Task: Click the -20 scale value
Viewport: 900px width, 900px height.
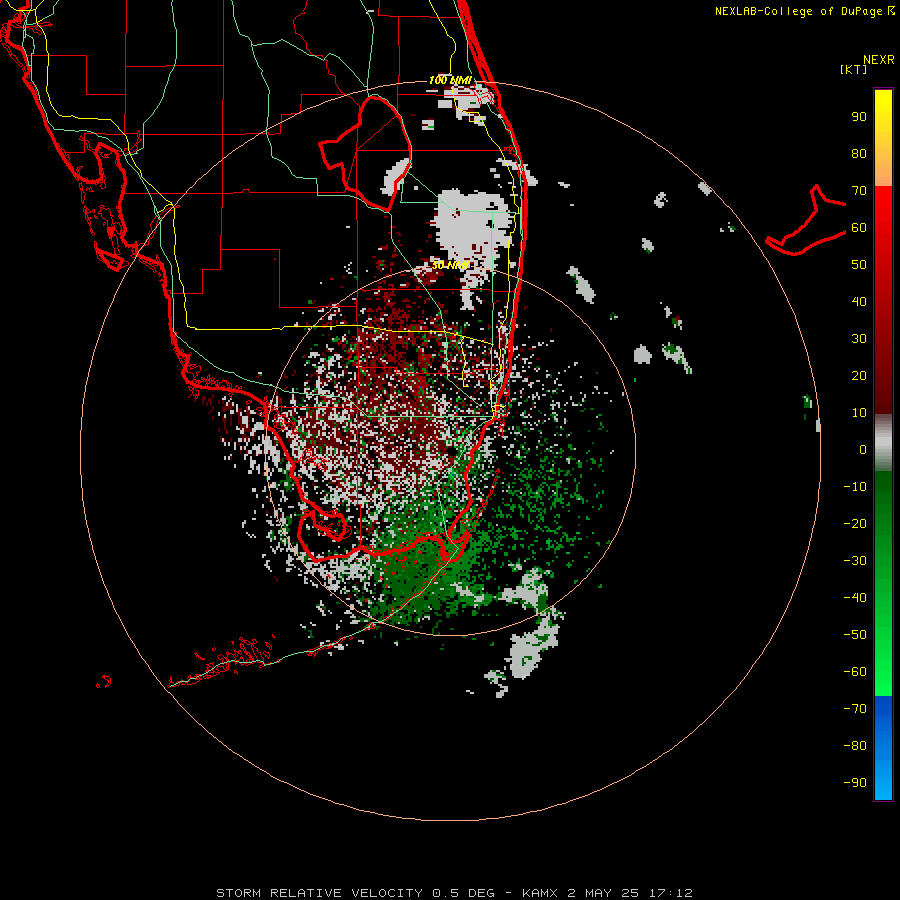Action: (855, 524)
